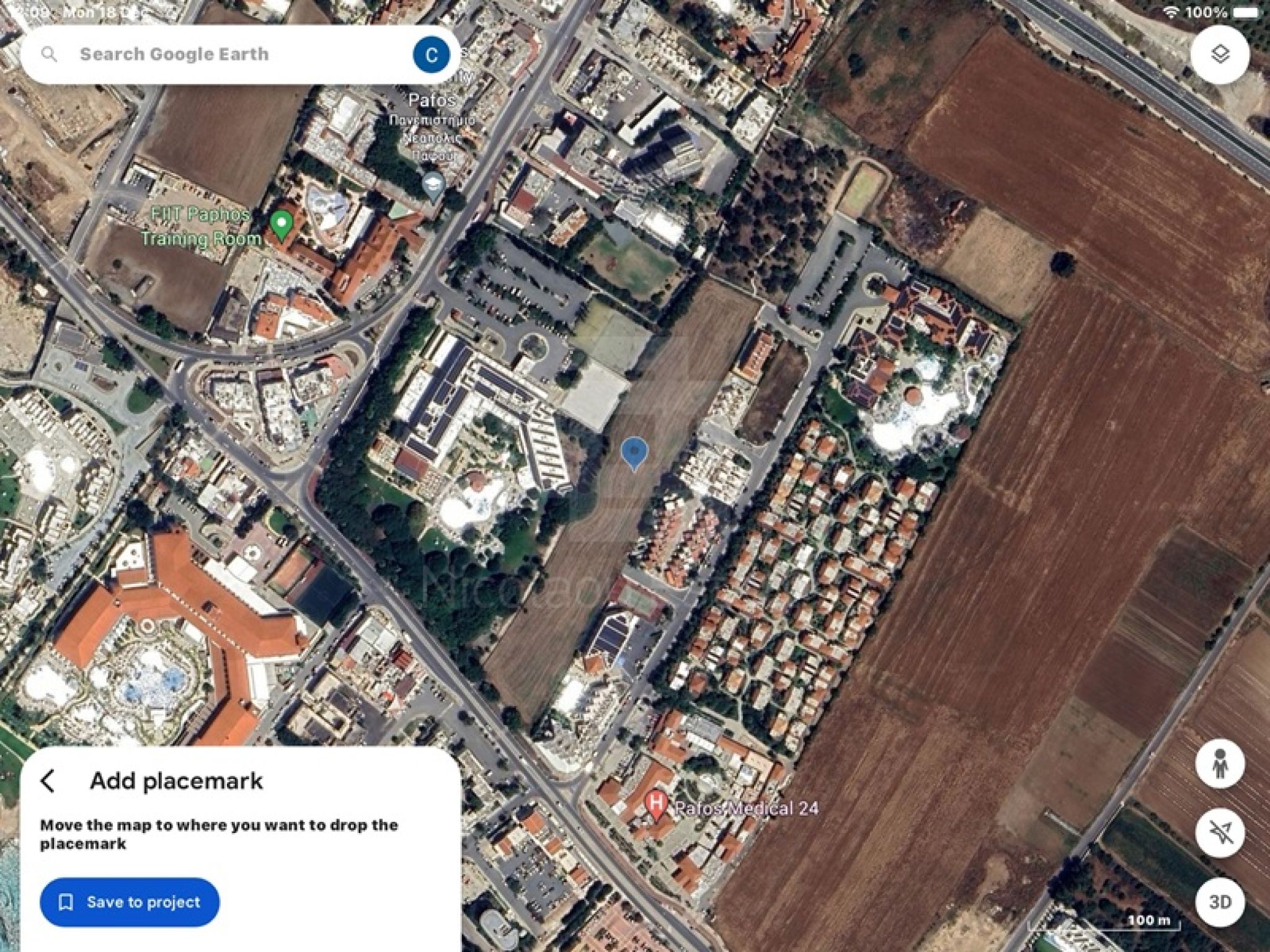The image size is (1270, 952).
Task: Open the FIIT Paphos Training Room marker
Action: pyautogui.click(x=282, y=226)
